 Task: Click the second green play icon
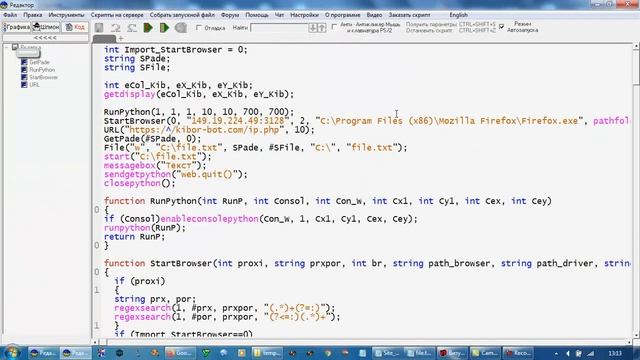[x=164, y=28]
